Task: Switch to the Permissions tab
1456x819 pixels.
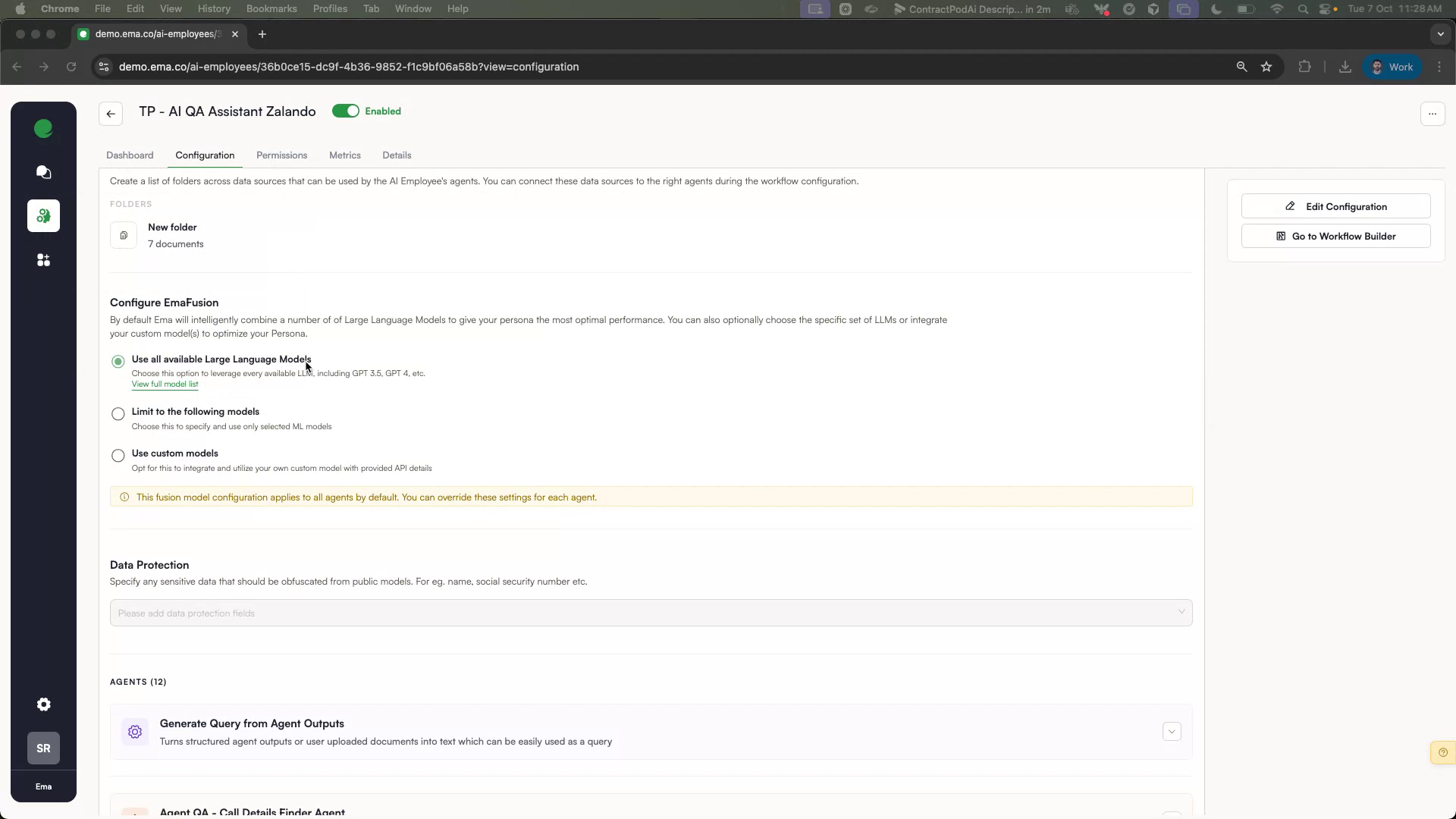Action: click(x=281, y=155)
